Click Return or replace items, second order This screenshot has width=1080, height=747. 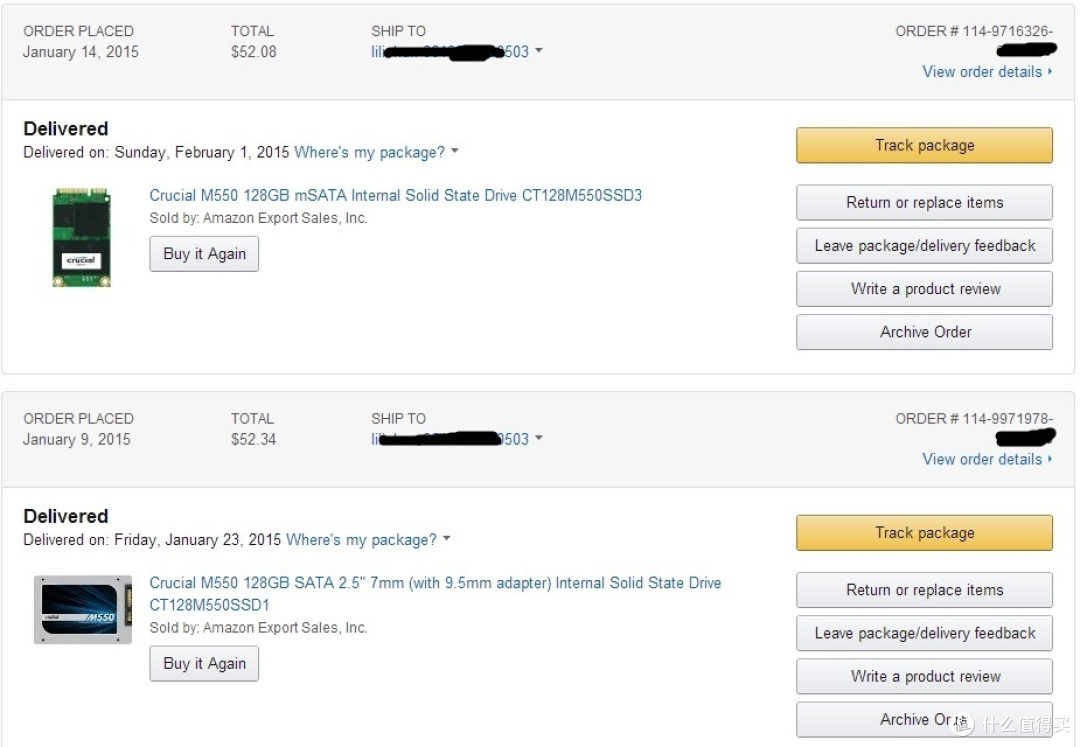pos(924,590)
